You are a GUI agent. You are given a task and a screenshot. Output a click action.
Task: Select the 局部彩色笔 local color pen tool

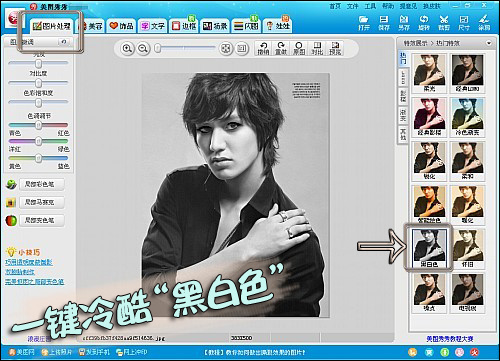point(41,184)
